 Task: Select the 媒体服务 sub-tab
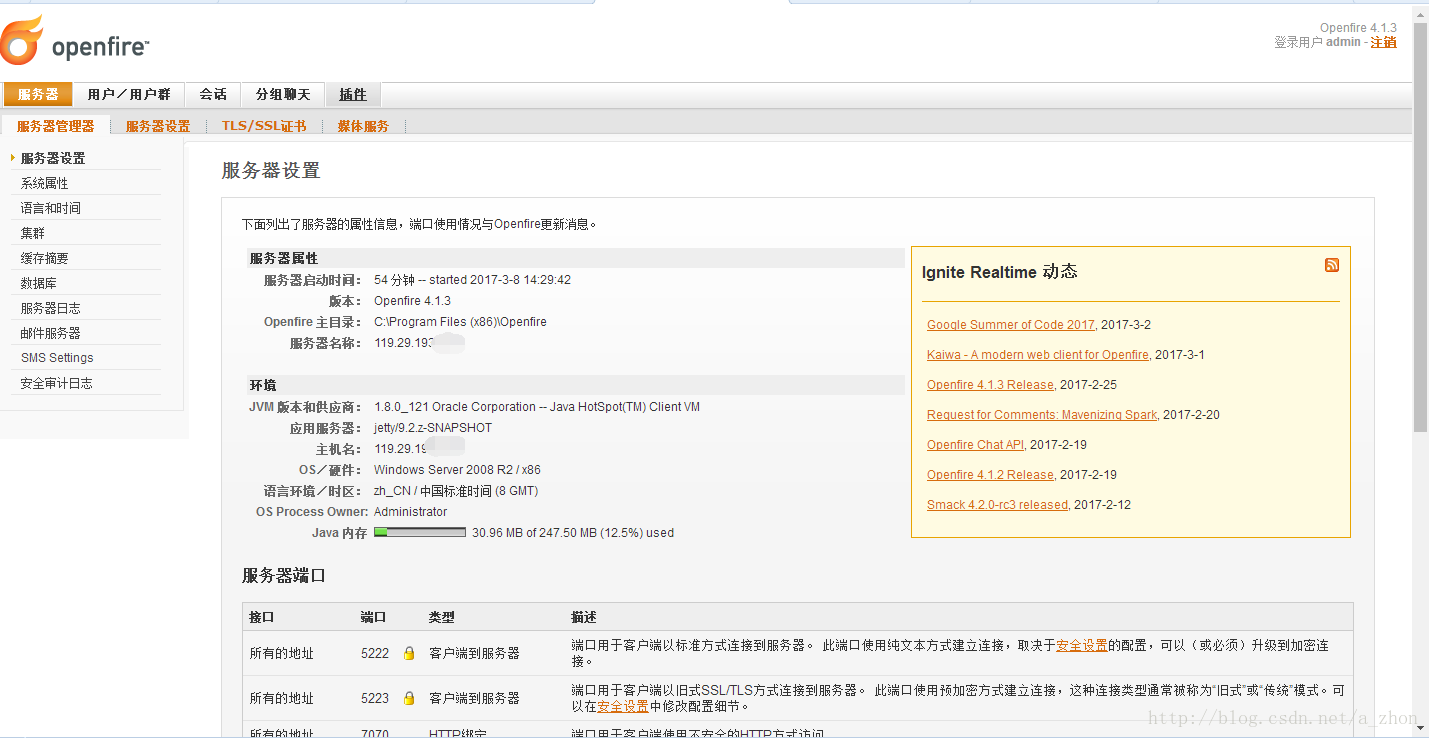[x=363, y=126]
